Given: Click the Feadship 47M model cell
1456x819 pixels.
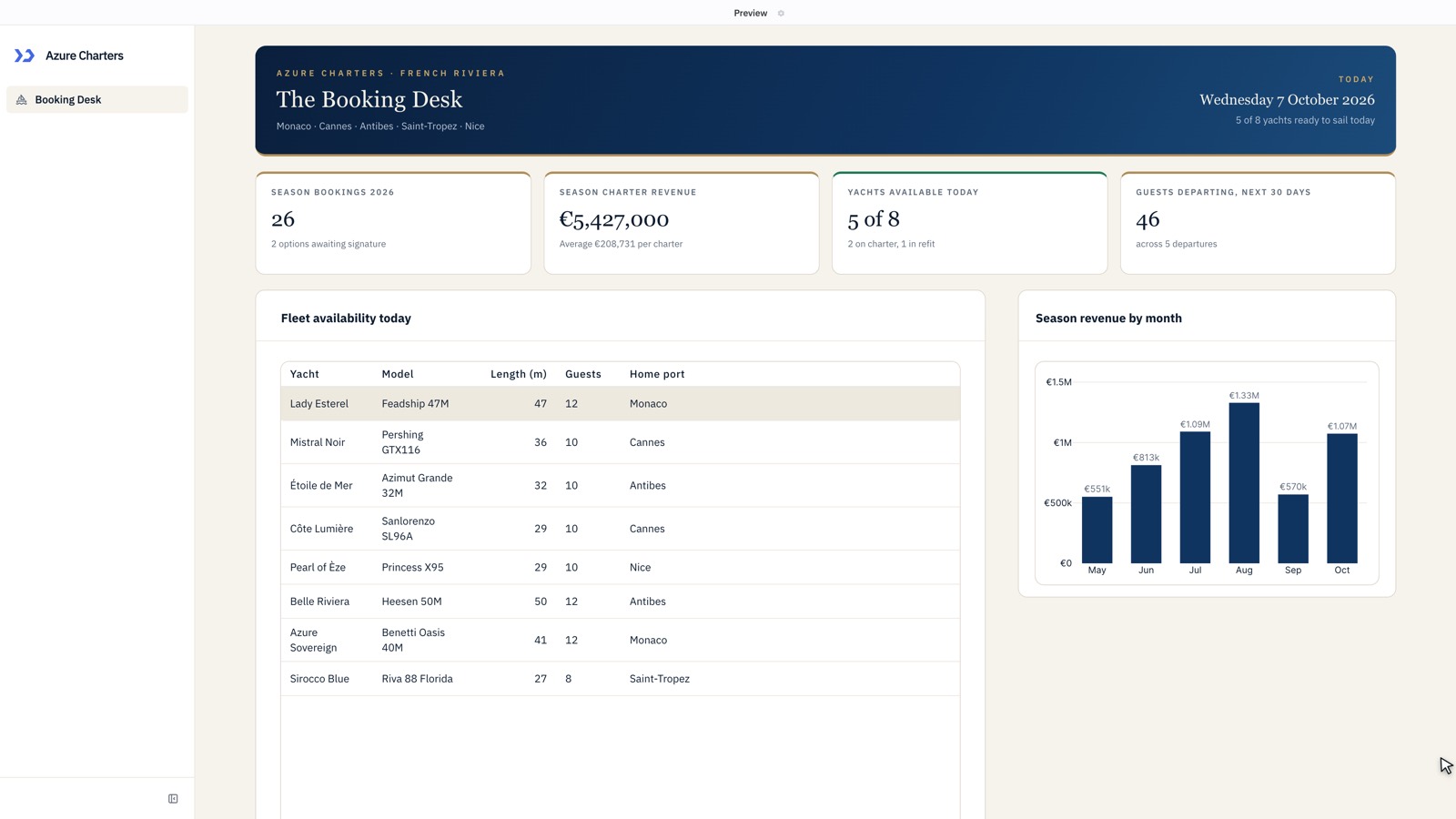Looking at the screenshot, I should click(415, 404).
